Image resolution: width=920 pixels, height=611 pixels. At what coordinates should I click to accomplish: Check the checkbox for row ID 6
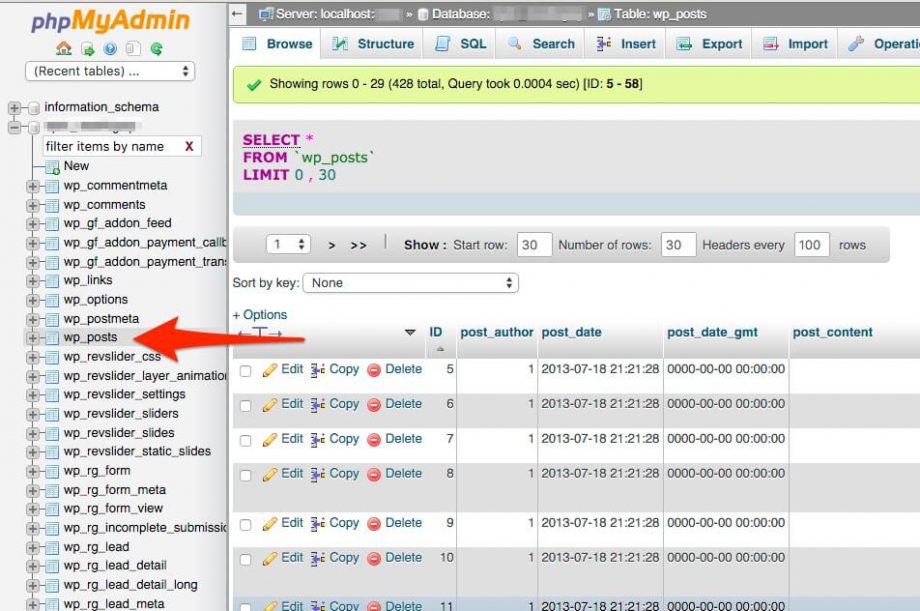coord(246,406)
